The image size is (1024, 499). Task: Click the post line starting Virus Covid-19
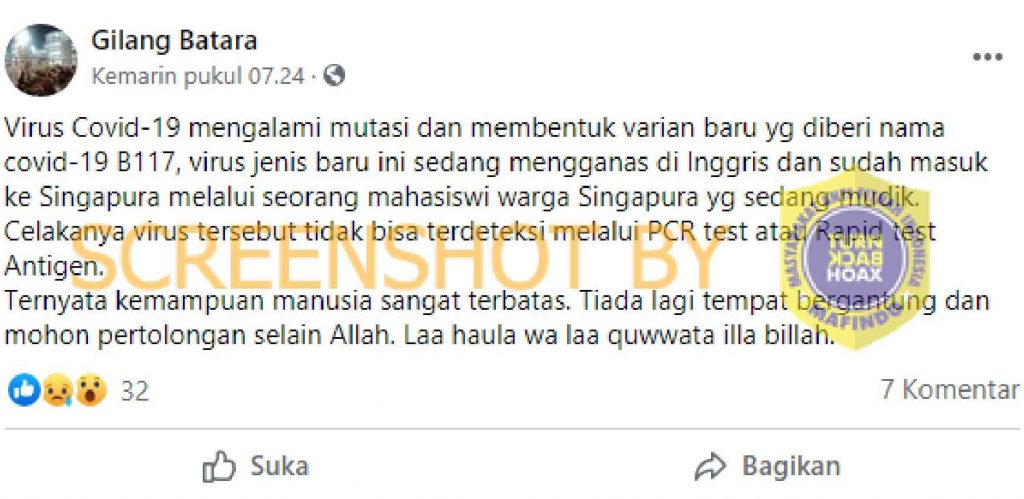tap(474, 129)
